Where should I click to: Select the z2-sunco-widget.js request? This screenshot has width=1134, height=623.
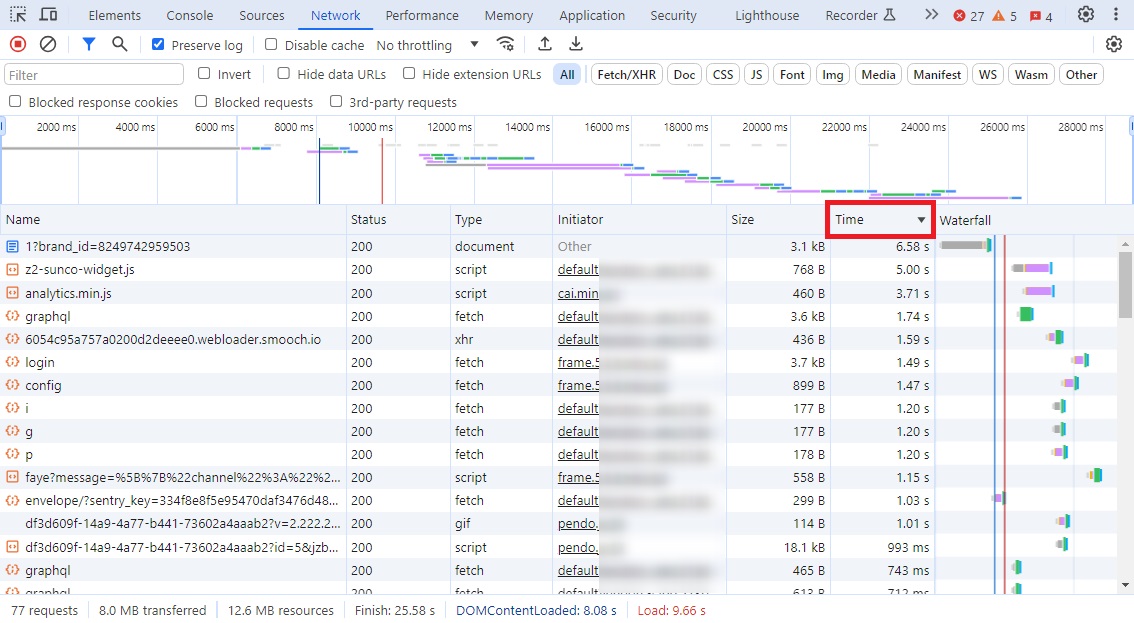[80, 270]
